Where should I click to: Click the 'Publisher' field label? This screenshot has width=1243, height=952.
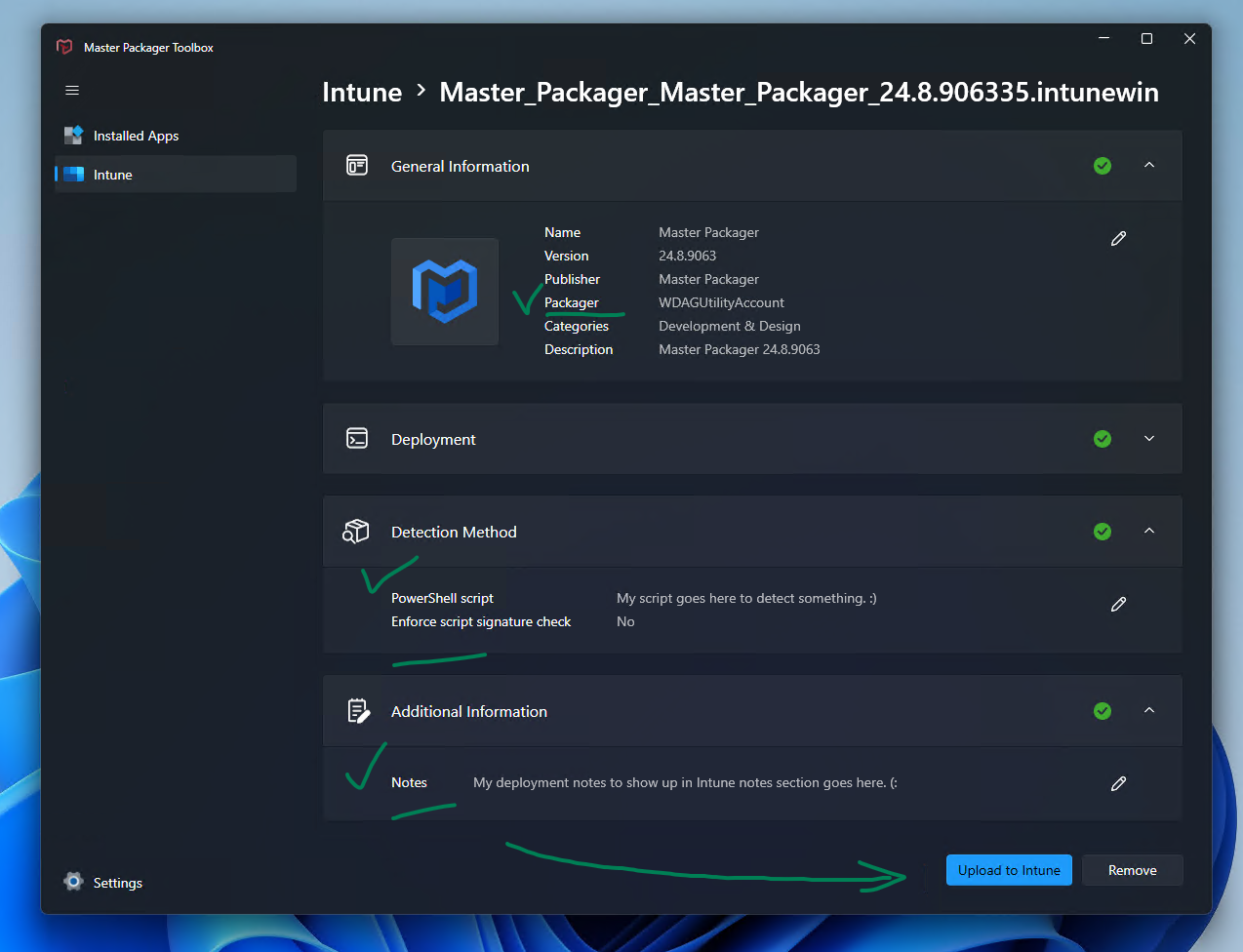(572, 279)
